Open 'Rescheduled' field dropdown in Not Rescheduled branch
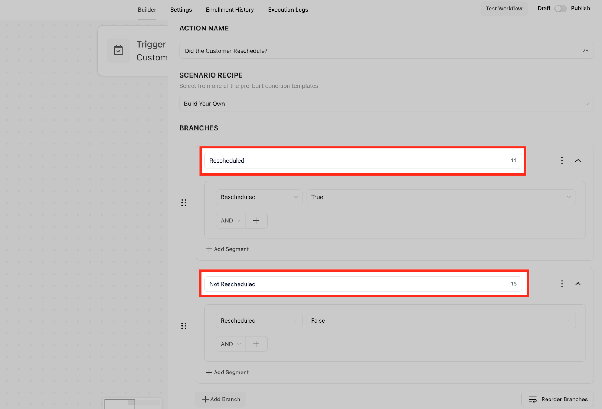 coord(259,321)
